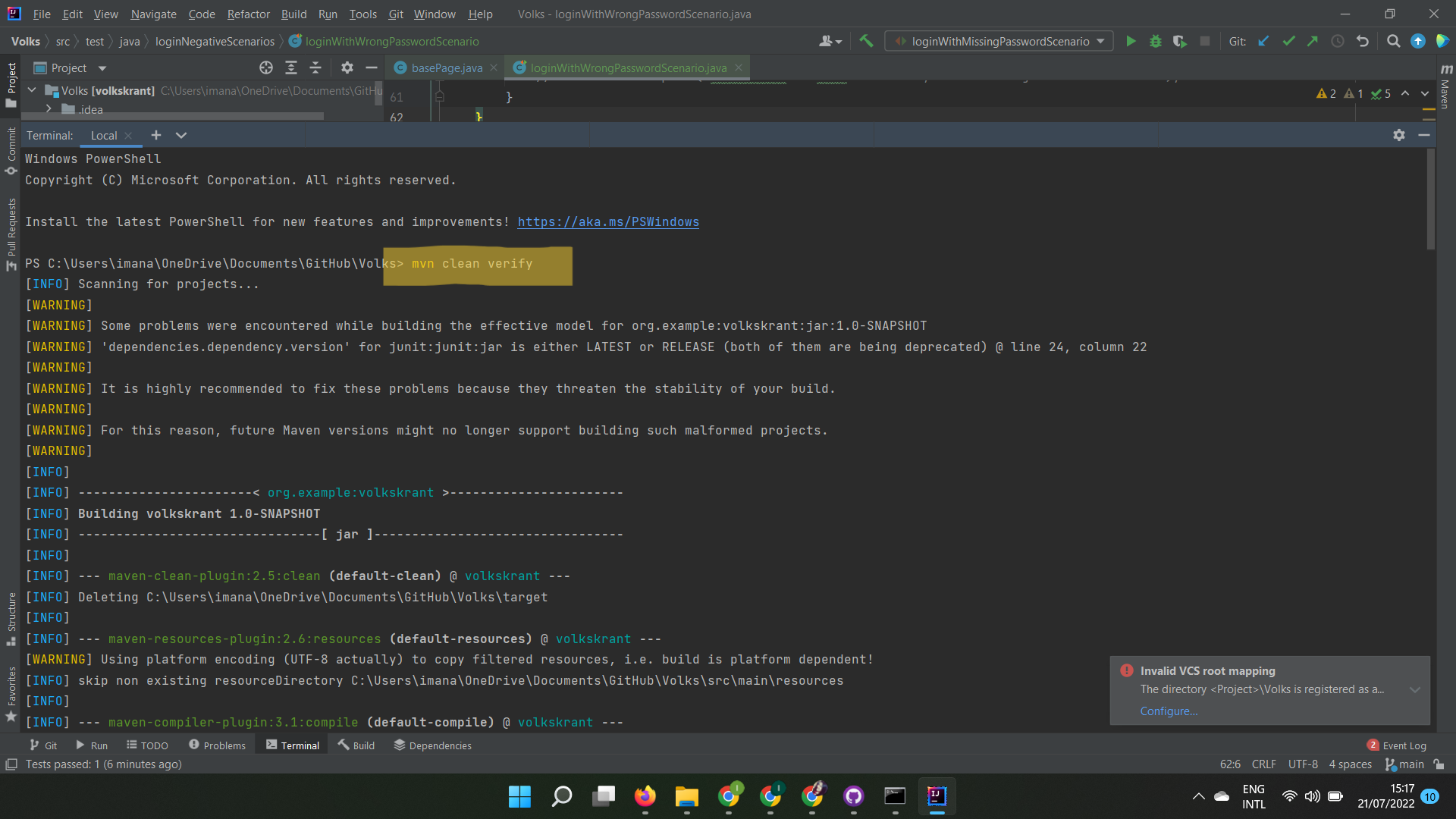Image resolution: width=1456 pixels, height=819 pixels.
Task: Expand the .idea folder in the project tree
Action: click(48, 108)
